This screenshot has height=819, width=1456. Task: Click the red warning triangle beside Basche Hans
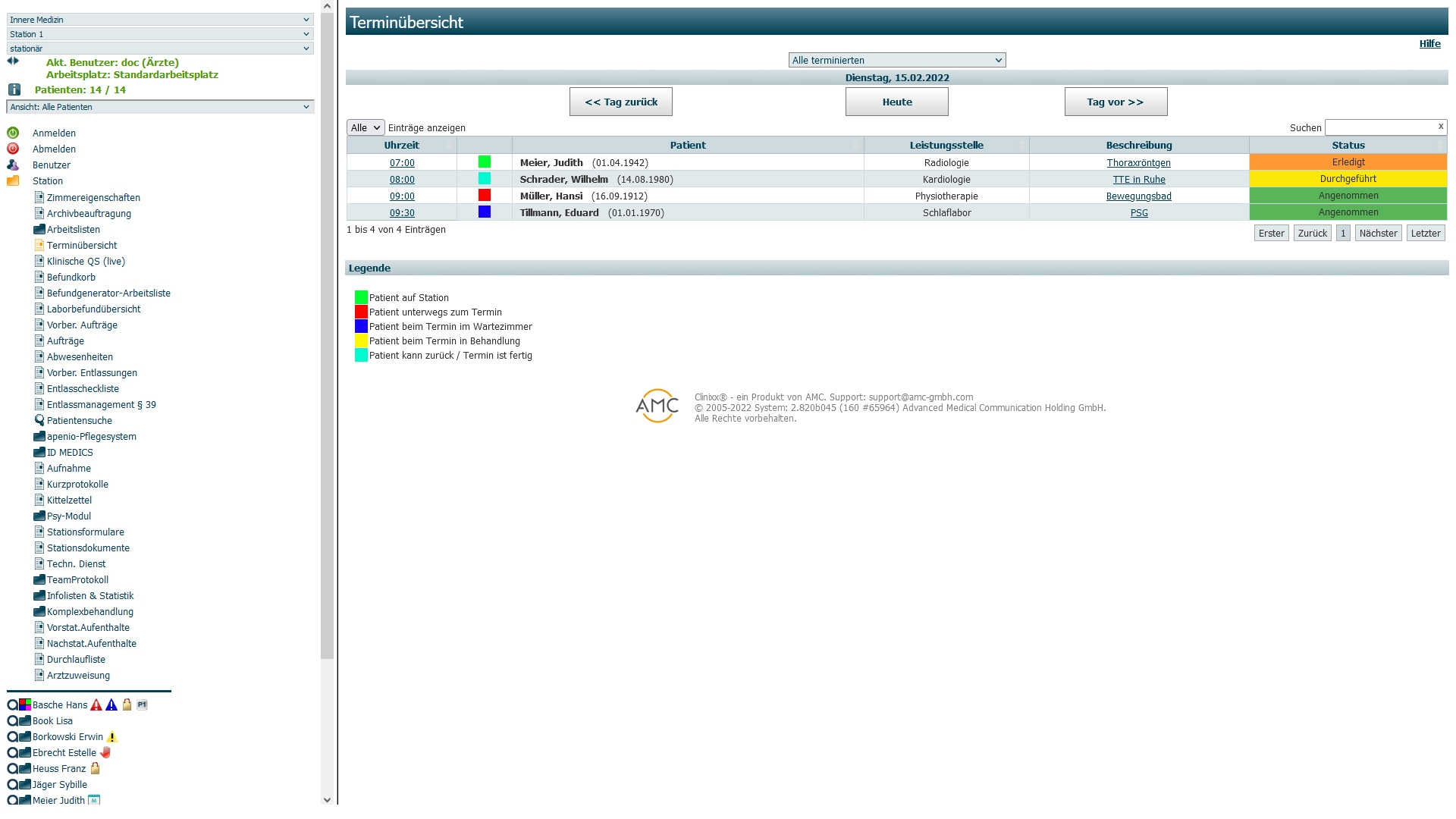96,705
